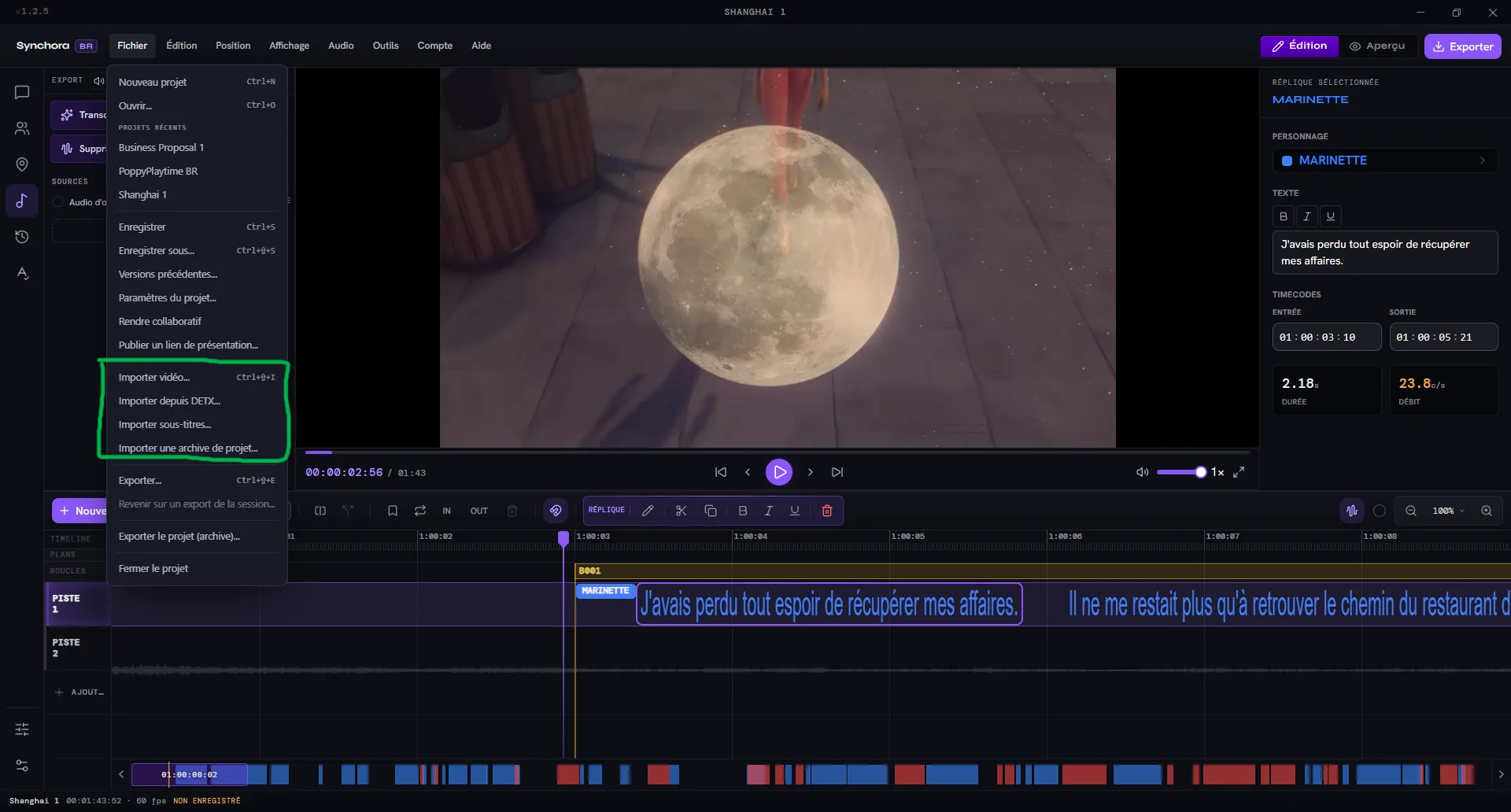Step forward one frame
This screenshot has width=1511, height=812.
pos(810,472)
